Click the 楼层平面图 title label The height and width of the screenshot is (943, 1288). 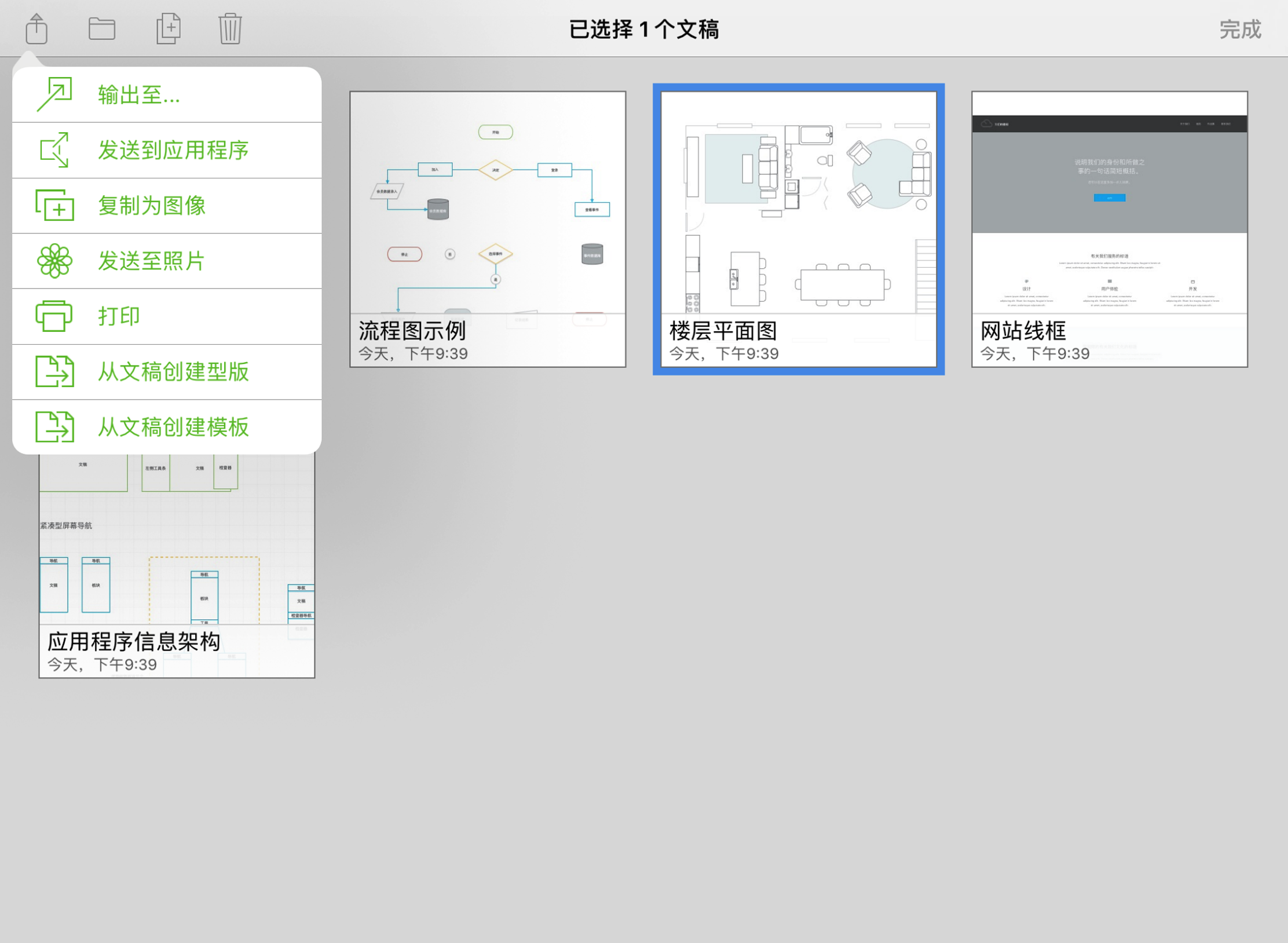click(x=723, y=331)
